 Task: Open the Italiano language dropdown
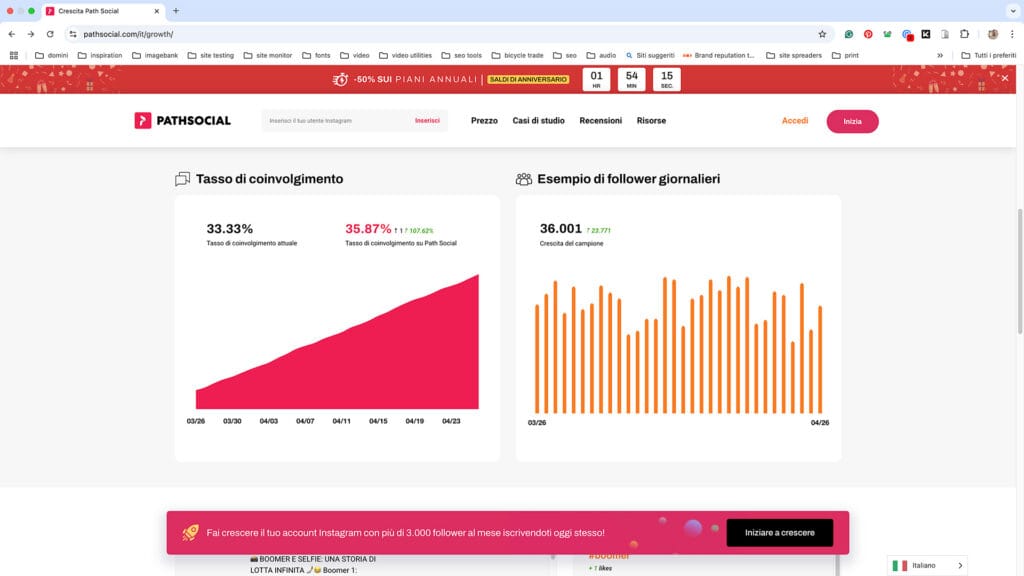tap(928, 566)
